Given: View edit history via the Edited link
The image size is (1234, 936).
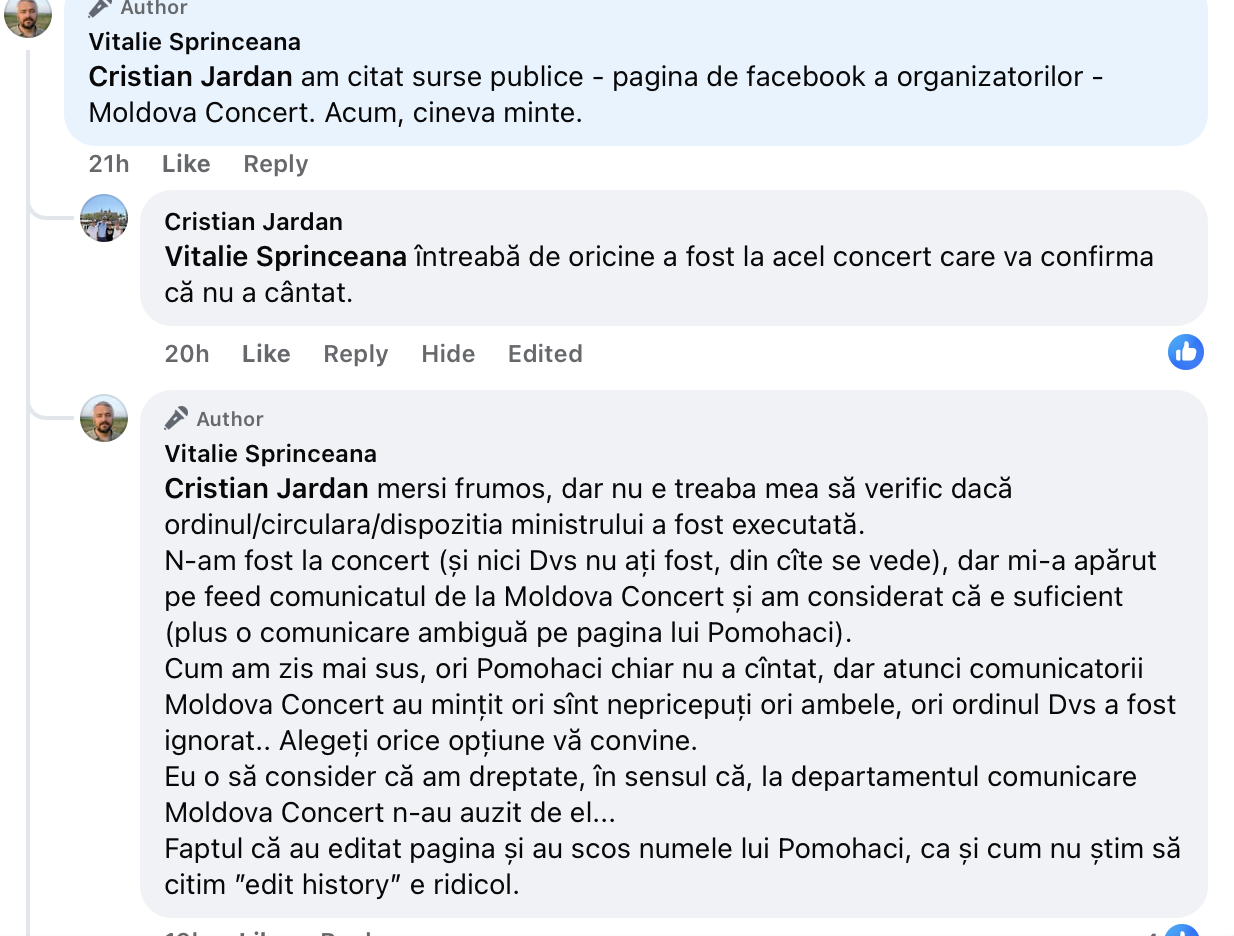Looking at the screenshot, I should 545,354.
